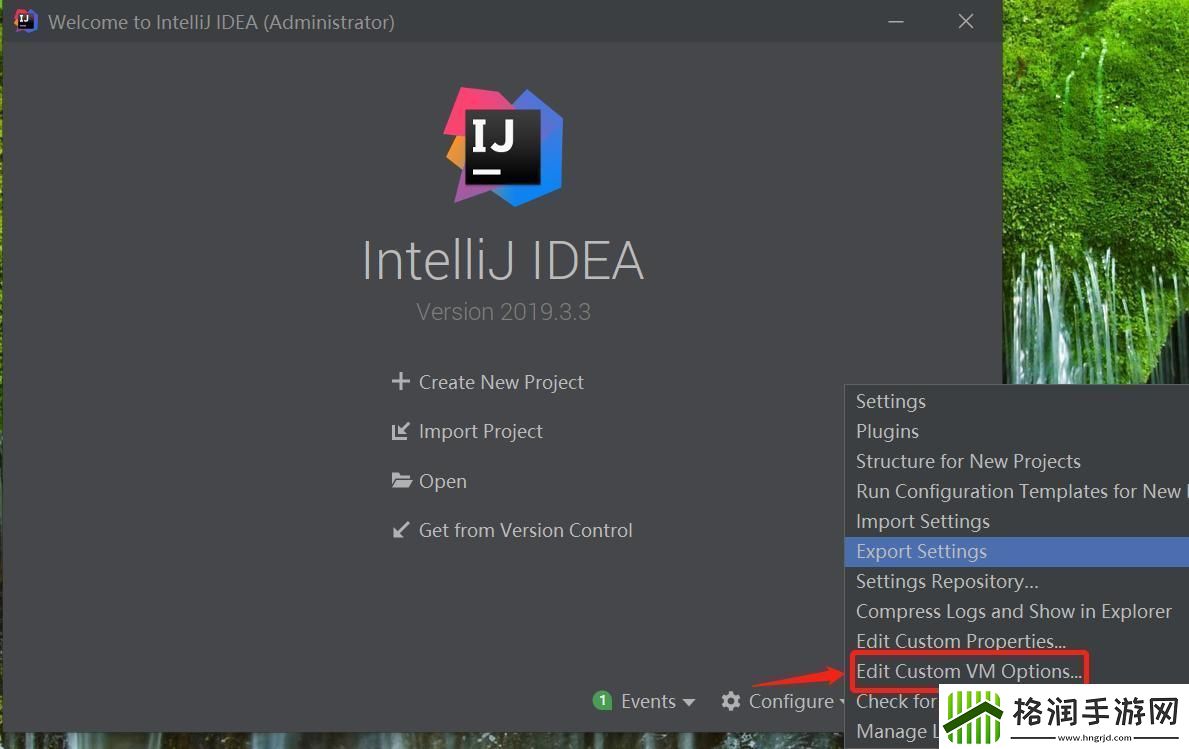Select Import Settings menu item
Screen dimensions: 1189x749
[x=922, y=521]
